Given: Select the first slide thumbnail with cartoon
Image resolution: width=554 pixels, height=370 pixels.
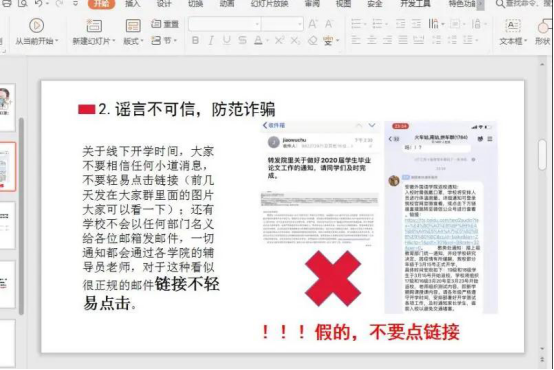Looking at the screenshot, I should [7, 108].
